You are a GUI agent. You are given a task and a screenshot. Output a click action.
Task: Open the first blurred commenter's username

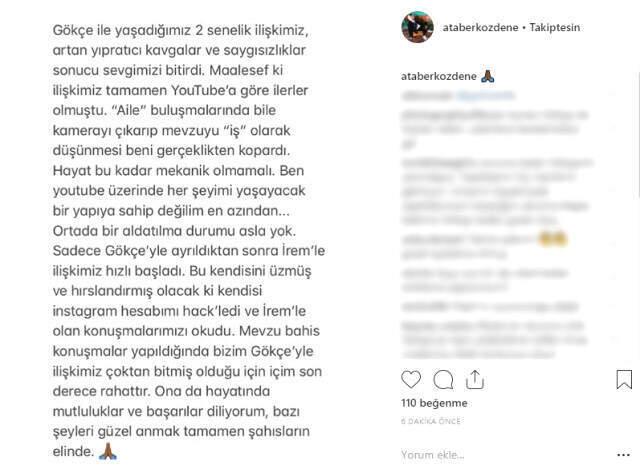(427, 96)
